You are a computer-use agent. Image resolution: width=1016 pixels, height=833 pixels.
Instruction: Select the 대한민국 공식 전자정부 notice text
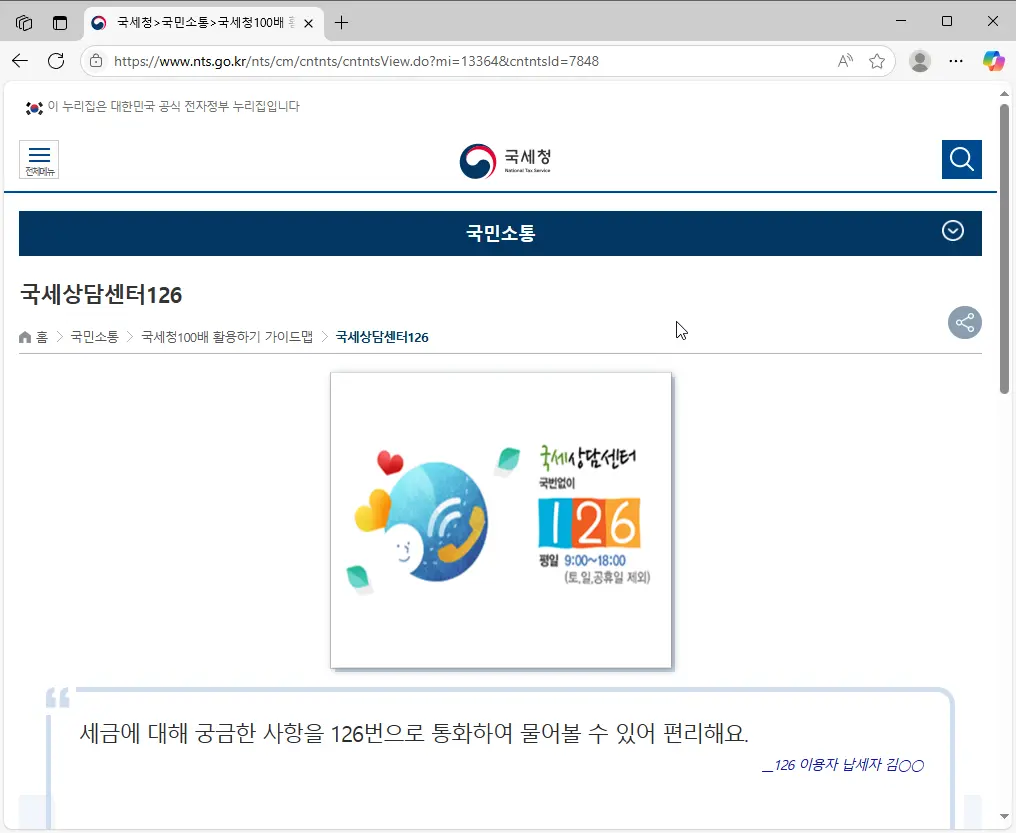coord(174,106)
